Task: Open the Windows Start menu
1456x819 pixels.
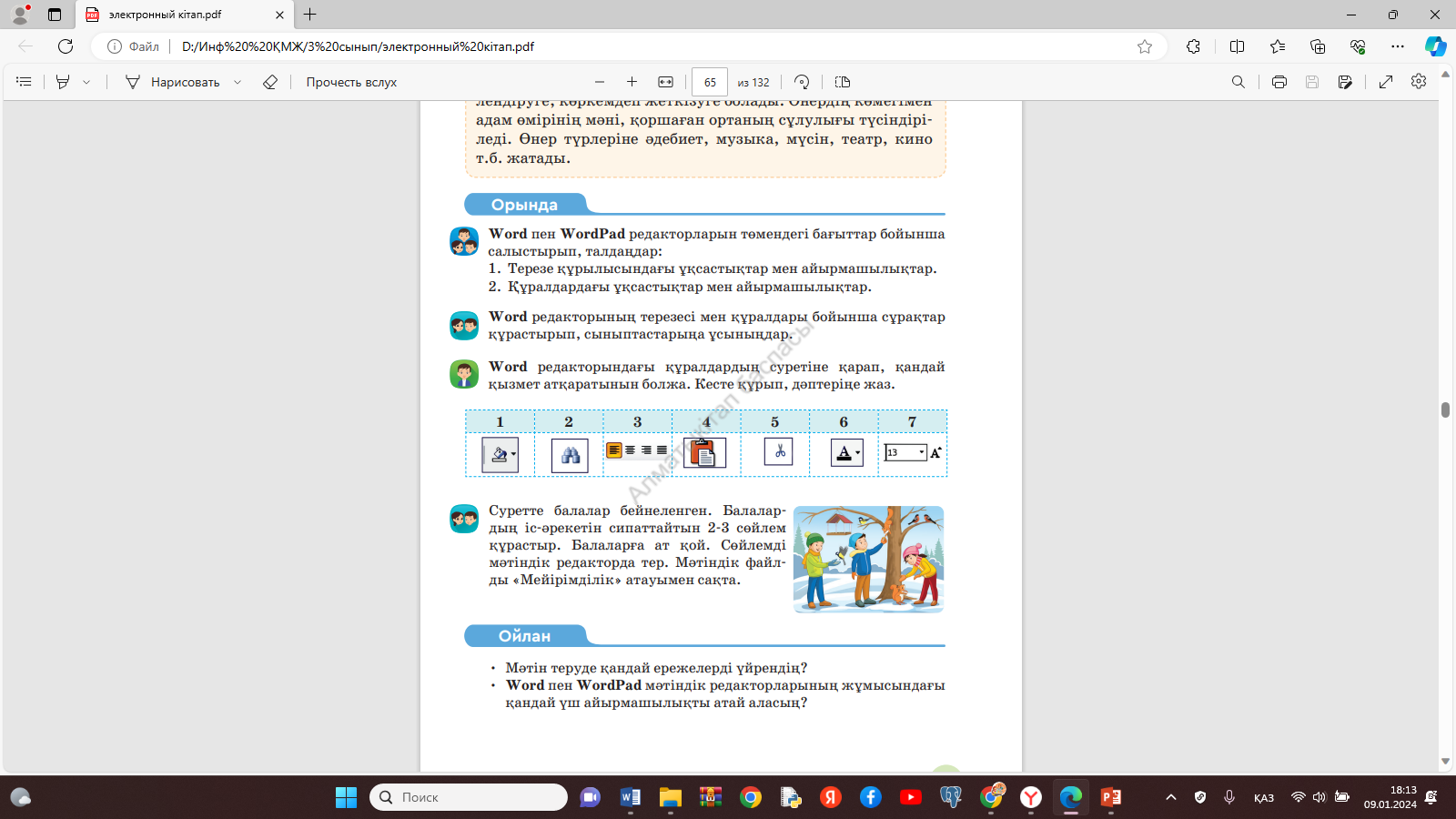Action: click(x=346, y=797)
